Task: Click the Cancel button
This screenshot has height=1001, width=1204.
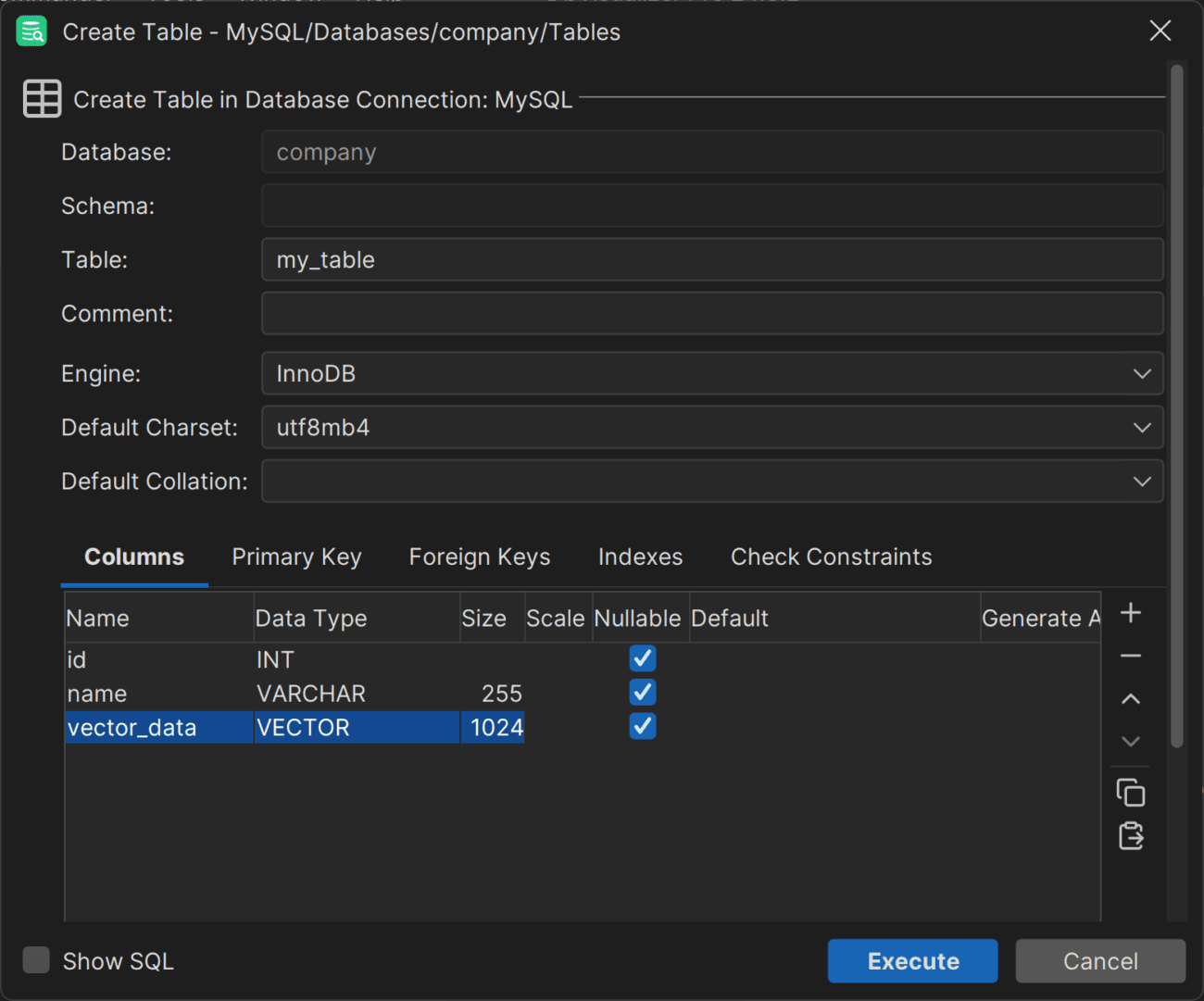Action: pyautogui.click(x=1099, y=960)
